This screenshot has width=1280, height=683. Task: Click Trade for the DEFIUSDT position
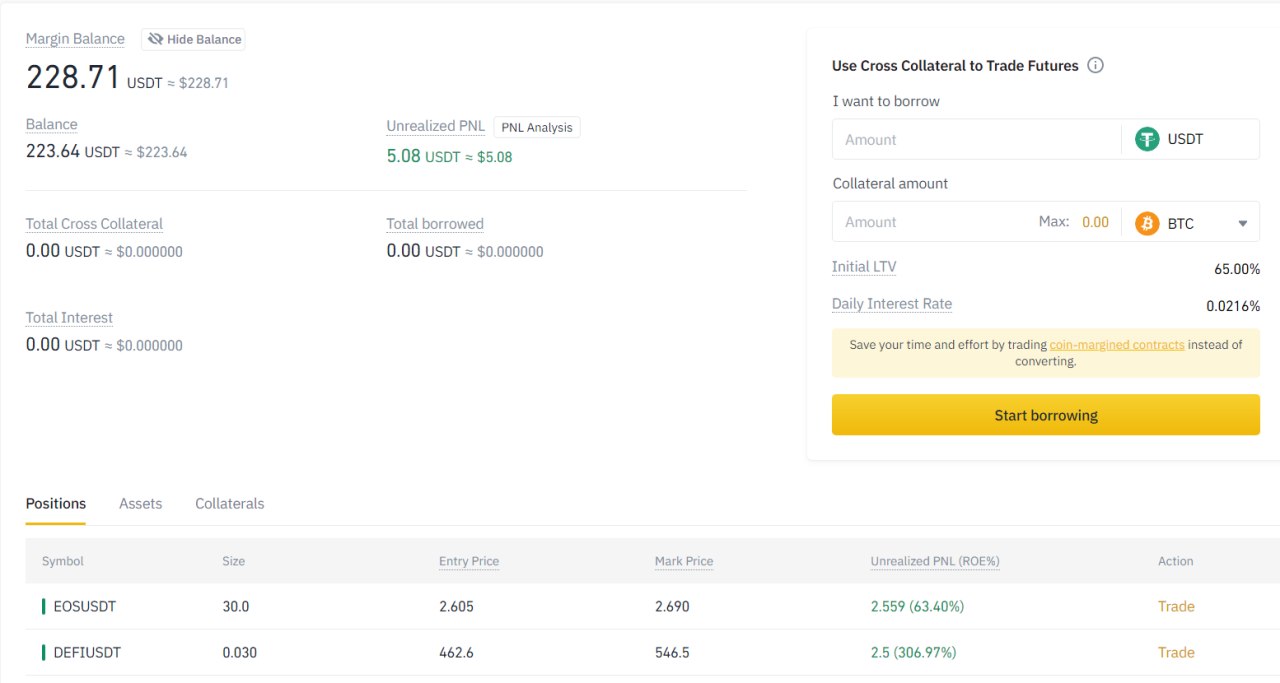(1176, 652)
